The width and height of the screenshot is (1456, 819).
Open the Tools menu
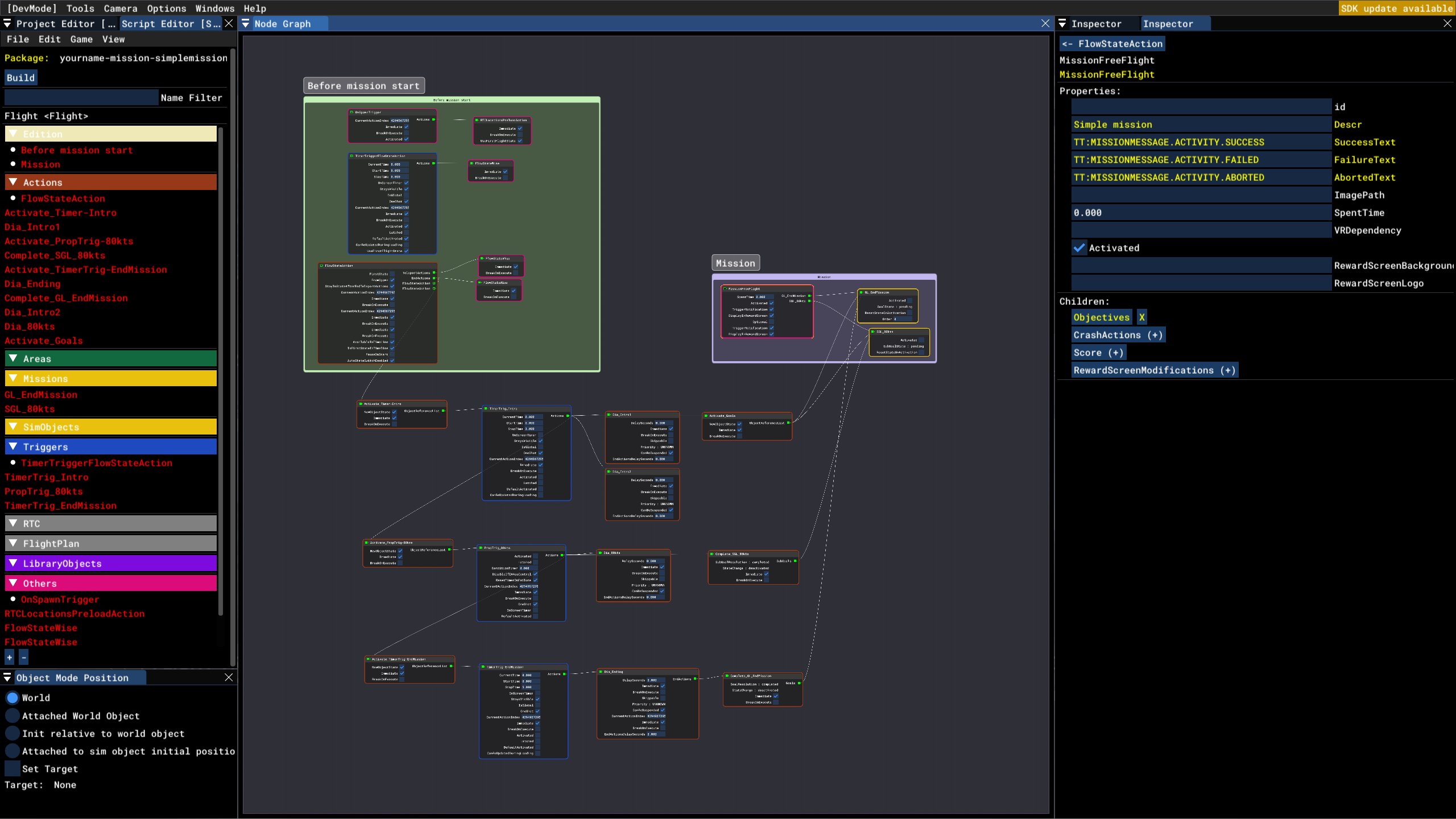point(80,8)
